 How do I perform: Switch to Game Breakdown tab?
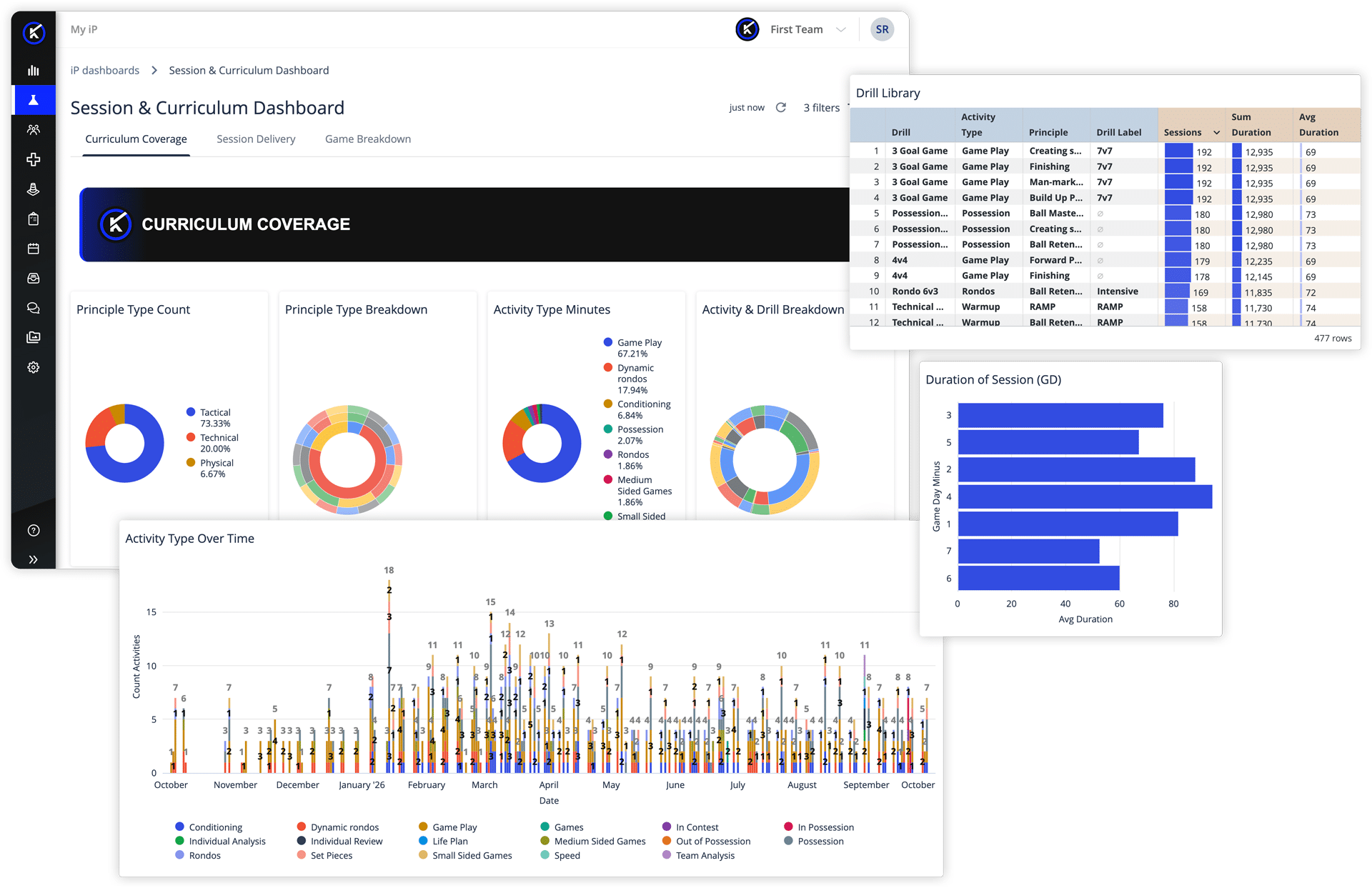coord(368,139)
